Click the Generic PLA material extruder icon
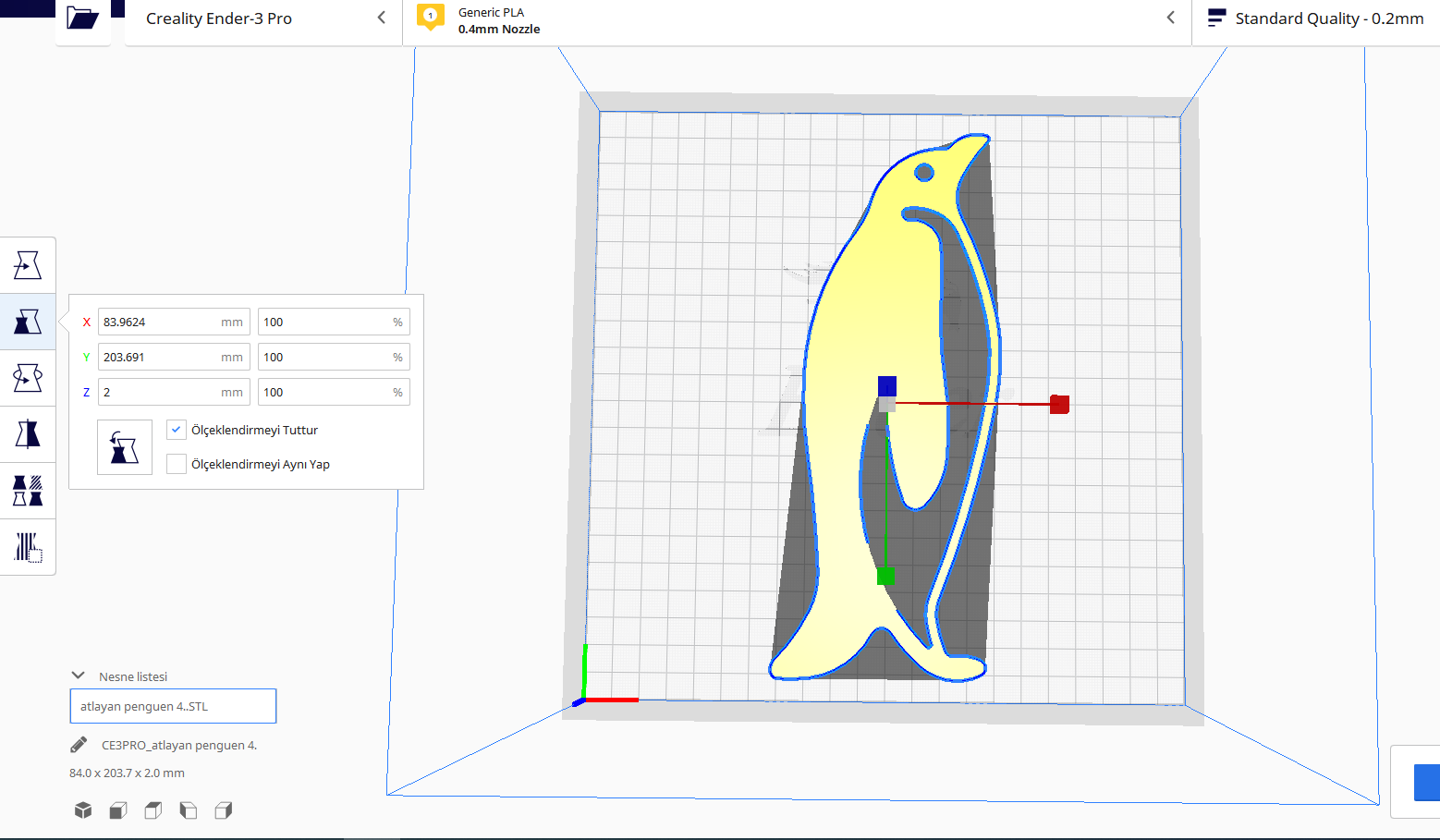The height and width of the screenshot is (840, 1440). tap(430, 18)
